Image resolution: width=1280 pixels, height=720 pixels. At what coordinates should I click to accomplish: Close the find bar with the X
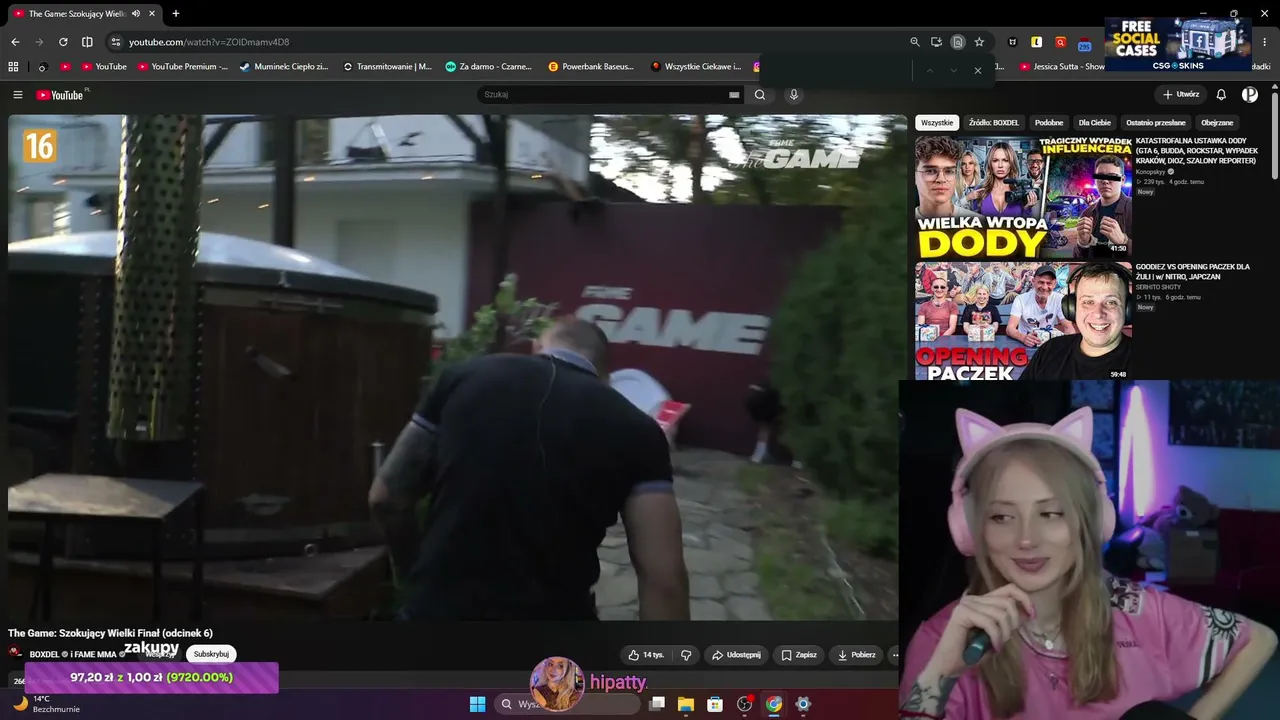[x=977, y=70]
